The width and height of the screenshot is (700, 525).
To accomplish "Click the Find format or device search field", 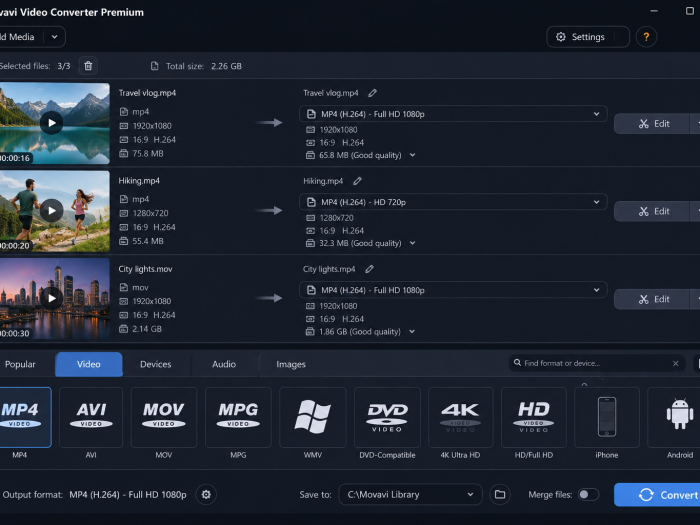I will pos(596,363).
